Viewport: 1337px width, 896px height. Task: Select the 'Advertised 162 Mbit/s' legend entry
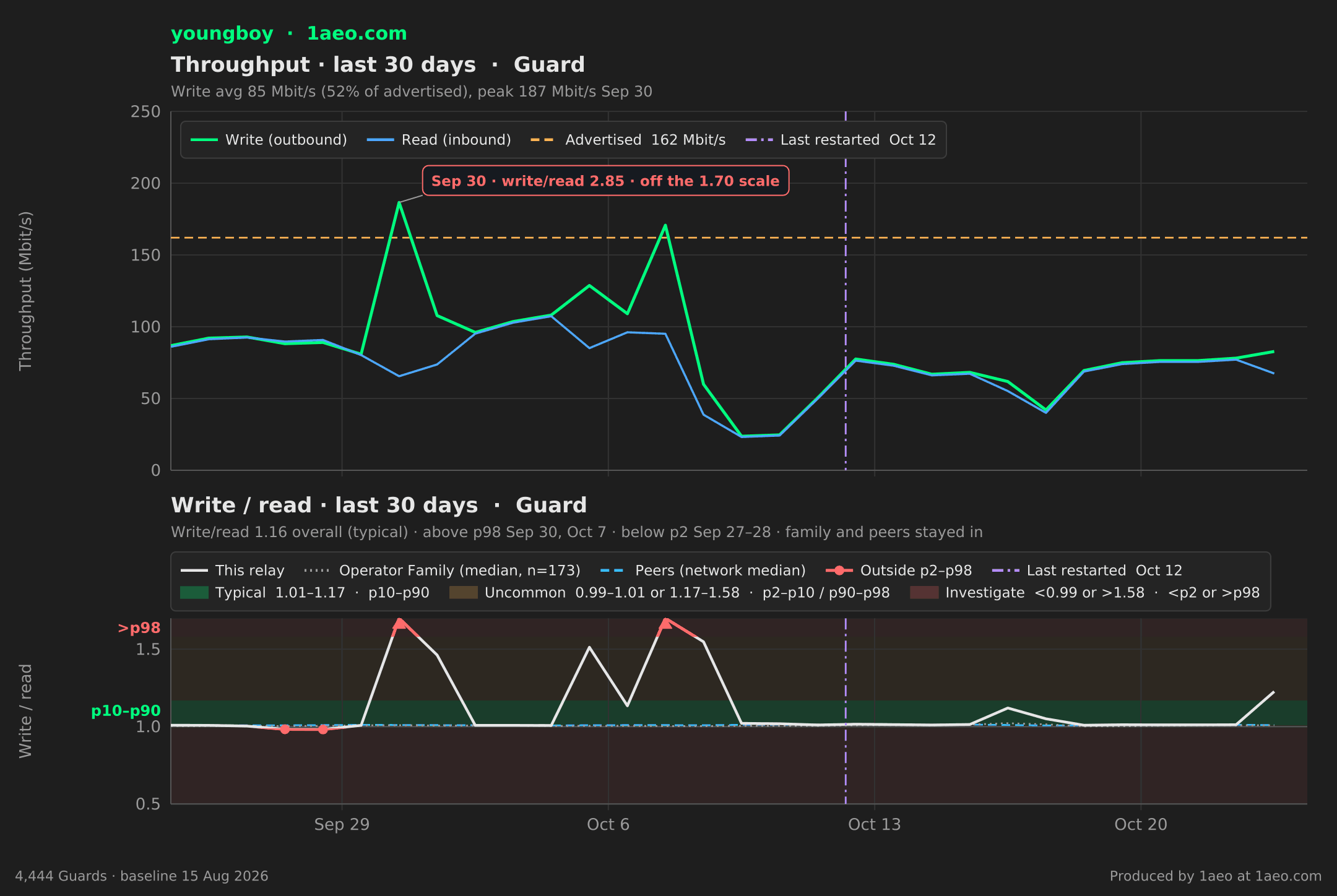click(x=628, y=140)
